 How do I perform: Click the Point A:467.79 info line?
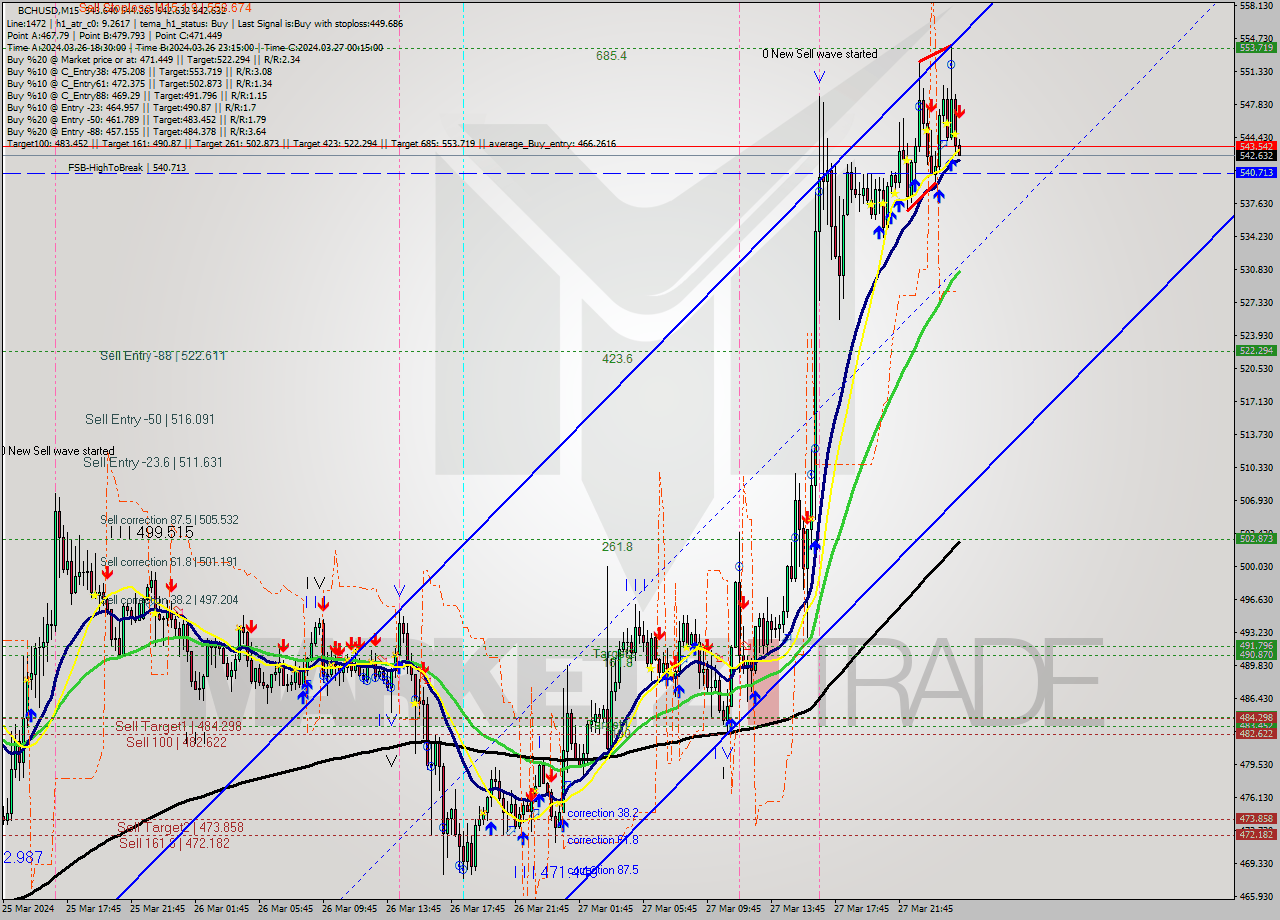pos(114,35)
